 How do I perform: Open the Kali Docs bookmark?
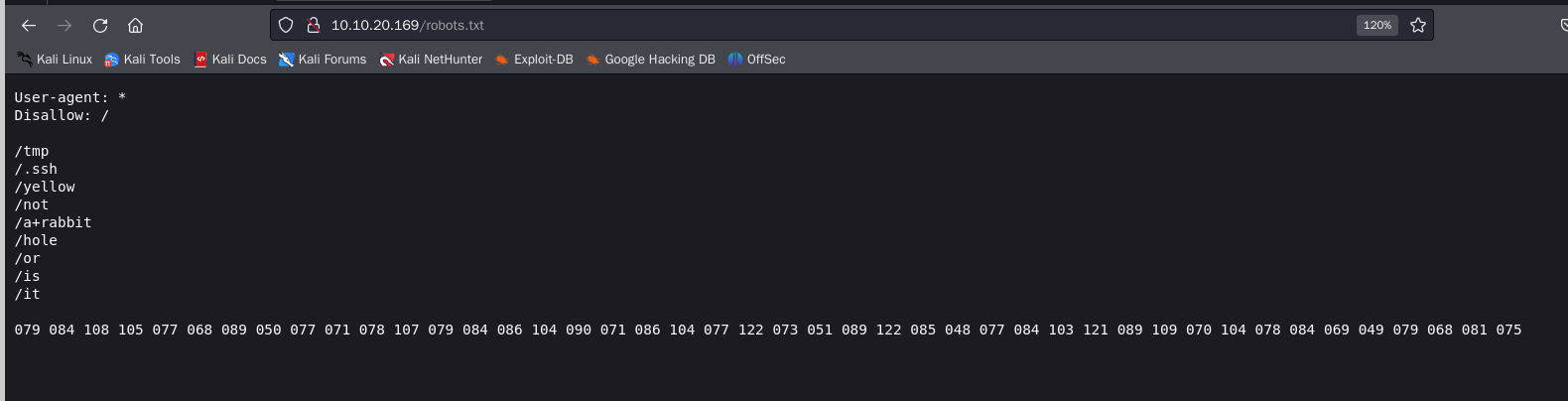tap(230, 60)
